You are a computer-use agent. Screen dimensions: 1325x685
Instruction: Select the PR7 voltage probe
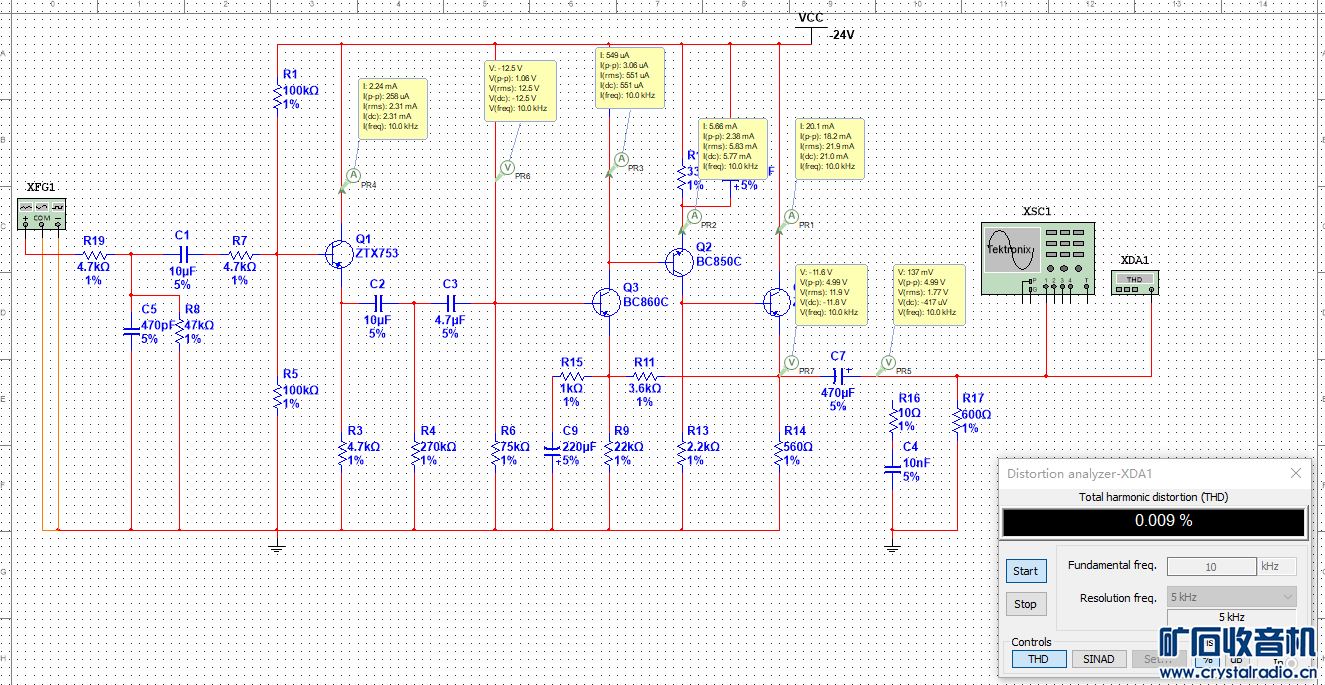791,362
